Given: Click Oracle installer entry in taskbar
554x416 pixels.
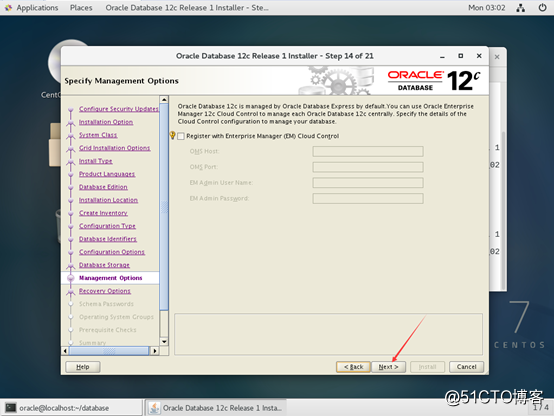Looking at the screenshot, I should (x=215, y=408).
